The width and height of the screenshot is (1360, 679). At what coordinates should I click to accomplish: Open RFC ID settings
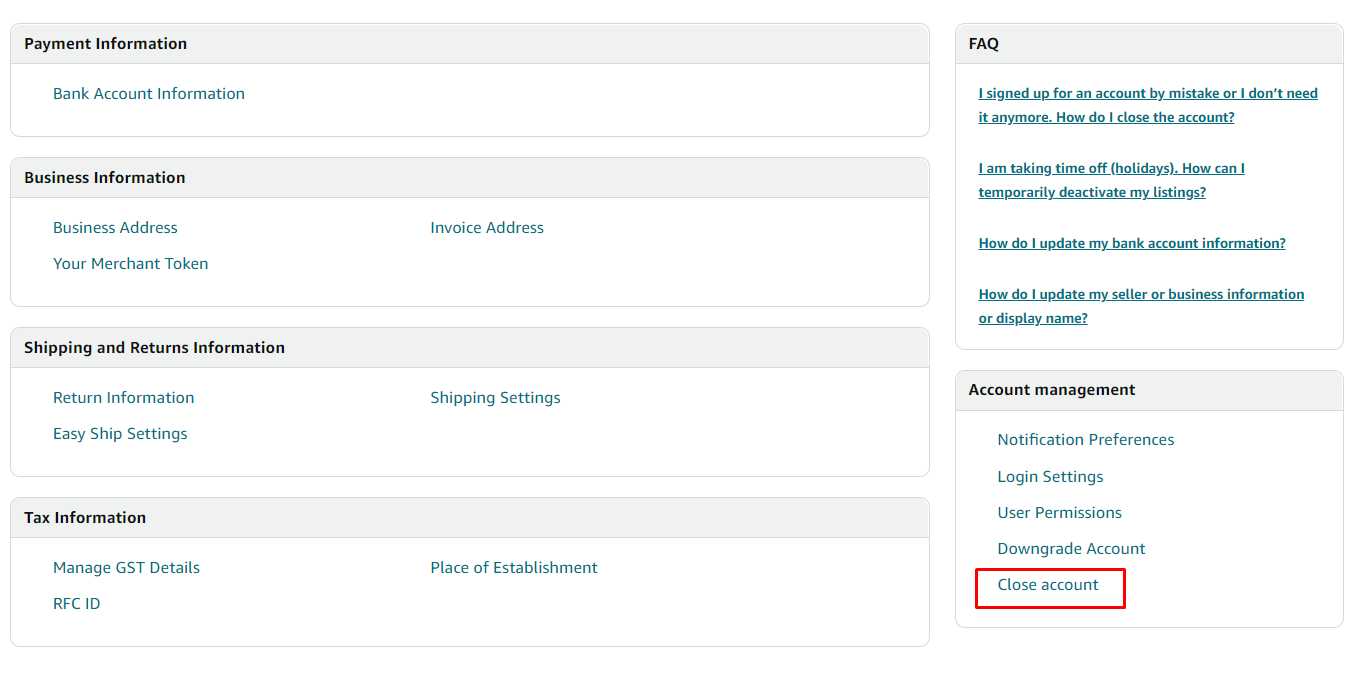[76, 603]
